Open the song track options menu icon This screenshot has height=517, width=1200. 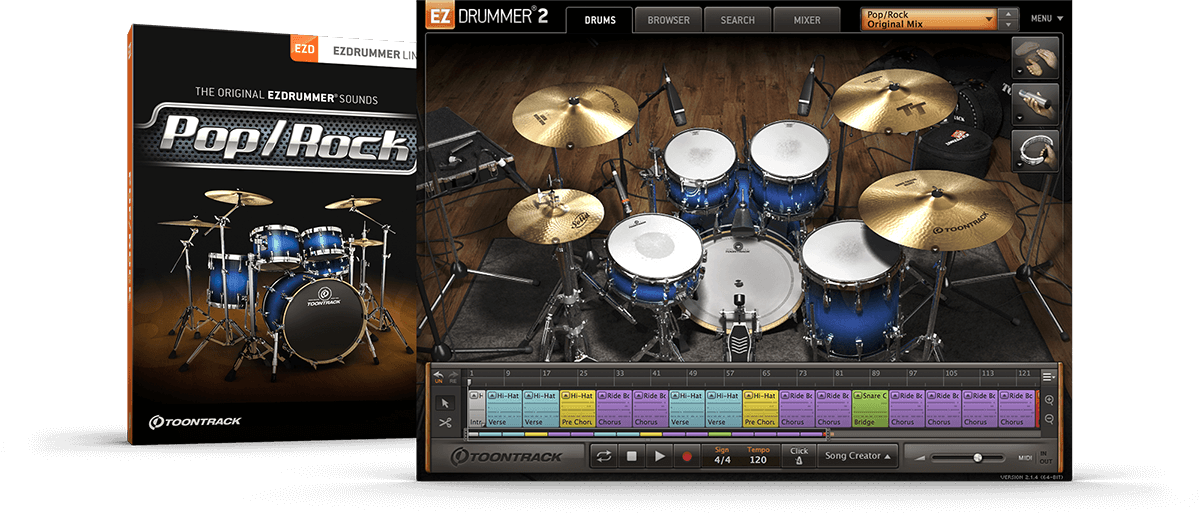(1048, 376)
